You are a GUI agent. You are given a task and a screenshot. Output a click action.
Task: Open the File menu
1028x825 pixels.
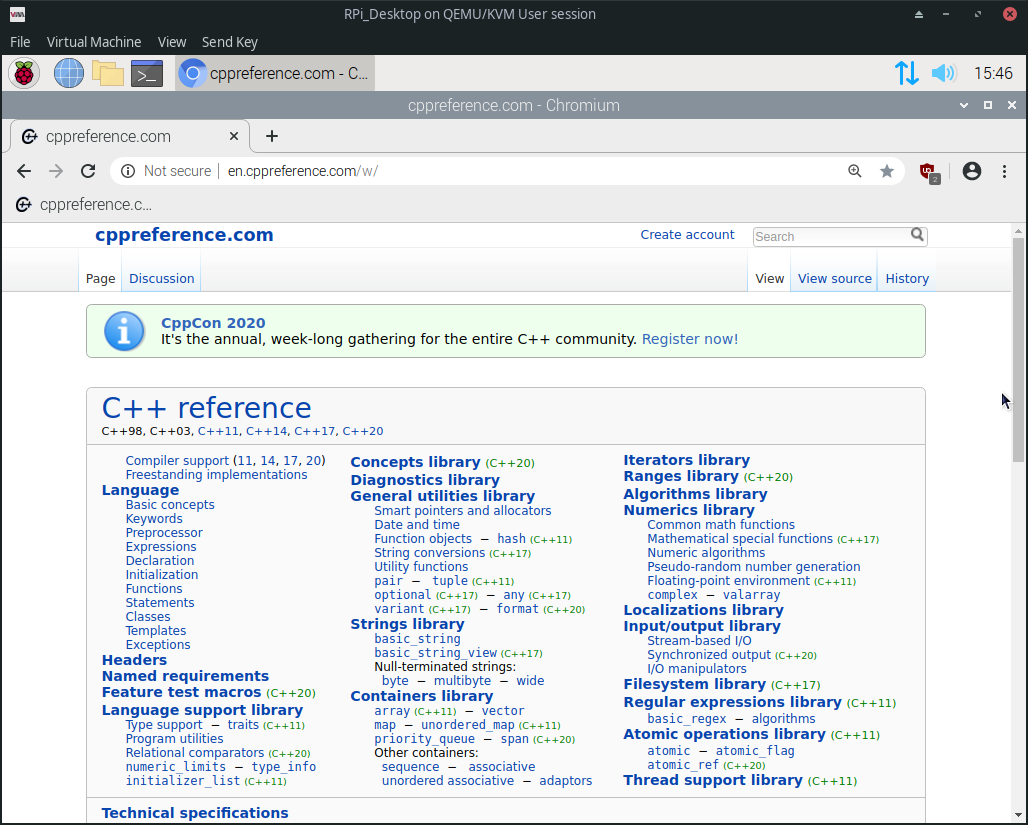click(20, 42)
